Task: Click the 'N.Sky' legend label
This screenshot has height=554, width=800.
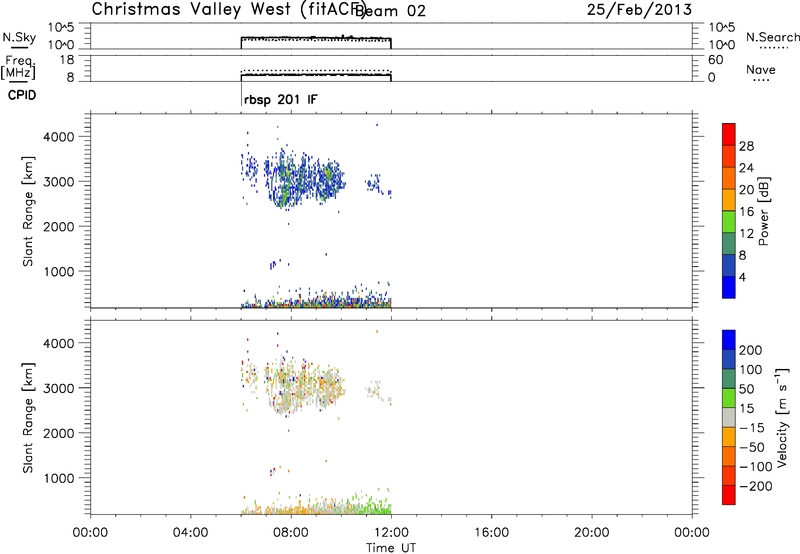Action: (x=19, y=37)
